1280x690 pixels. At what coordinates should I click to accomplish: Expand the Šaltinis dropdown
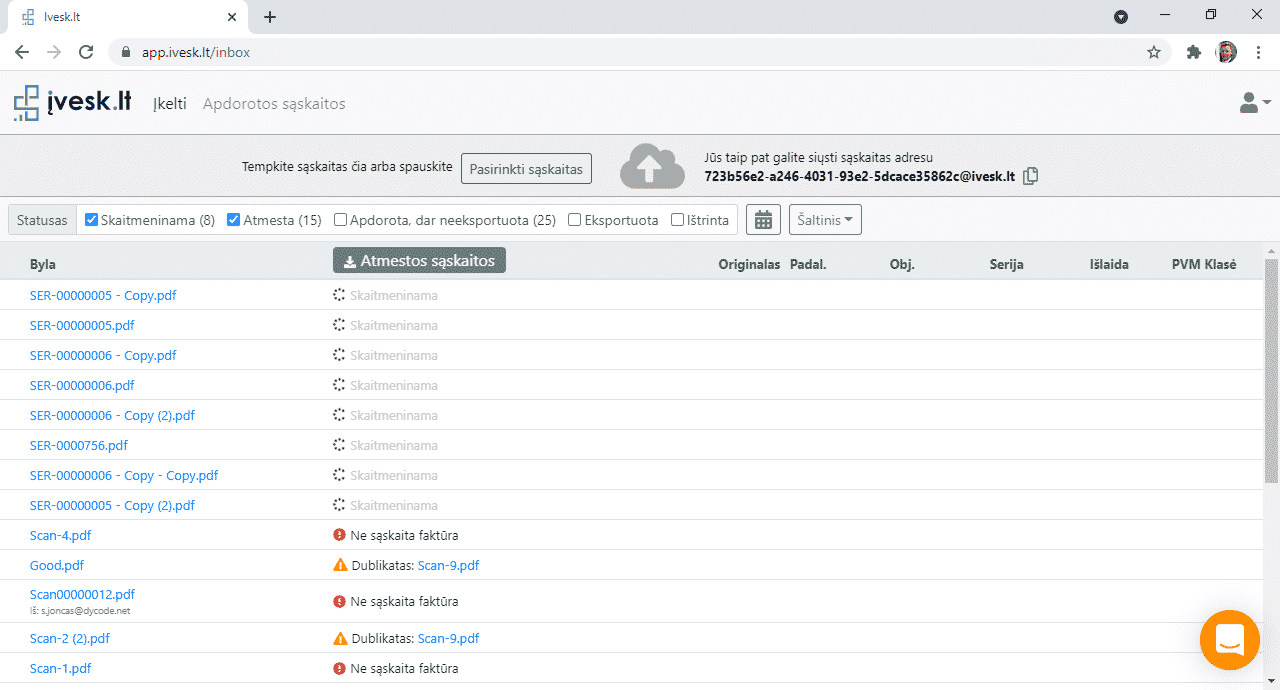(x=825, y=220)
